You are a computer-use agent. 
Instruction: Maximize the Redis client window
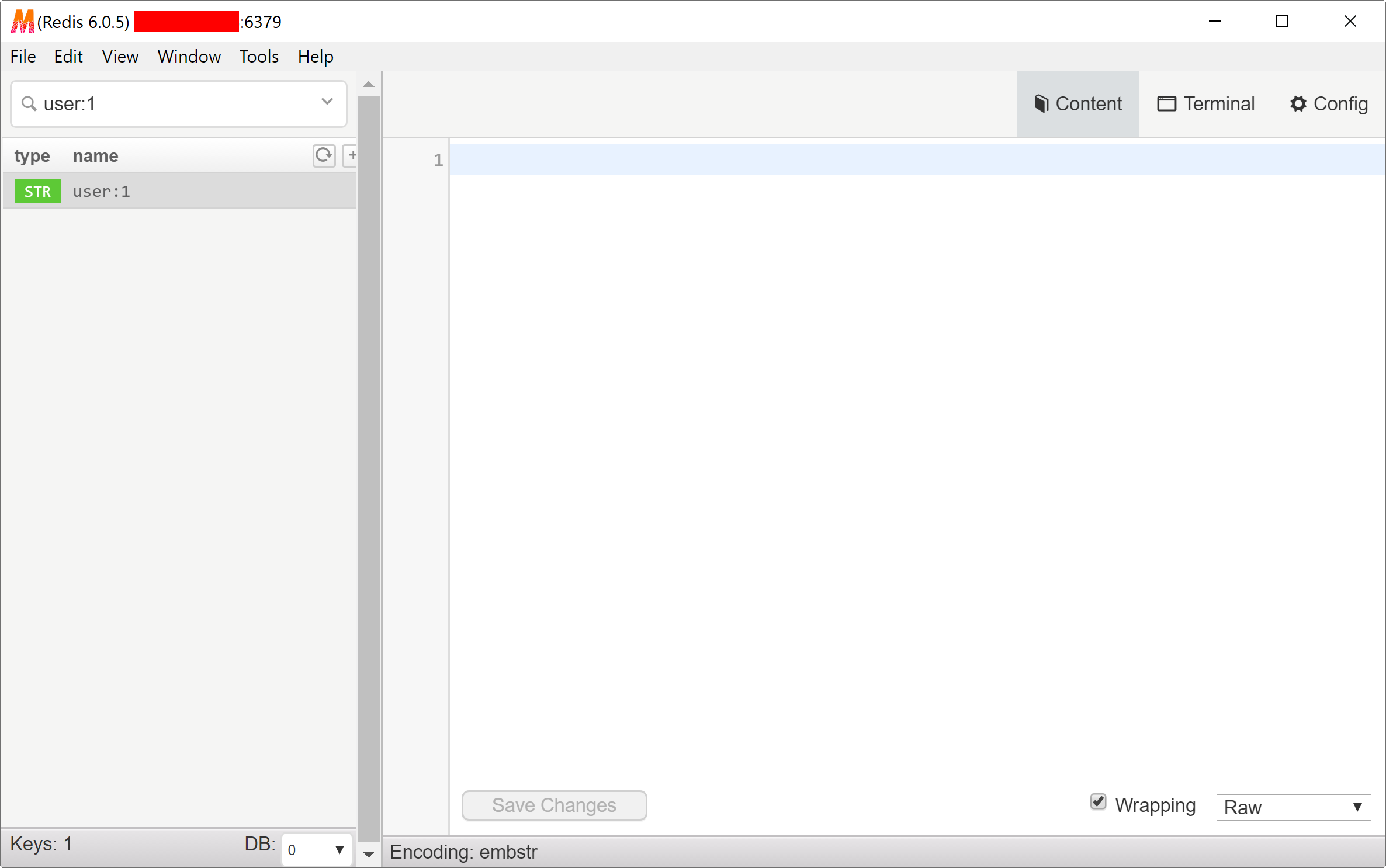pos(1282,22)
